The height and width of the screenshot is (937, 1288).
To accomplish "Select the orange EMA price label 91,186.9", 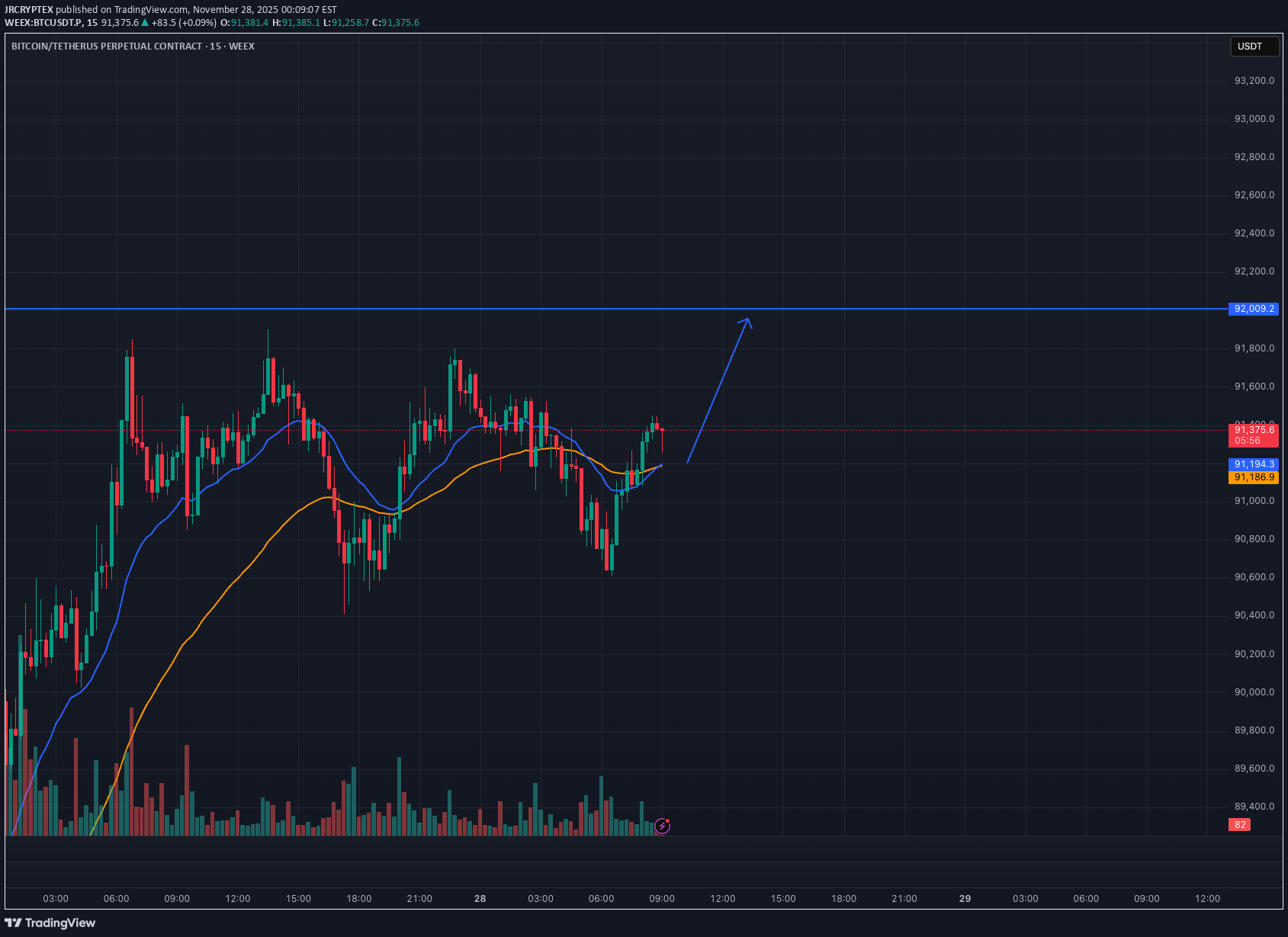I will tap(1254, 477).
